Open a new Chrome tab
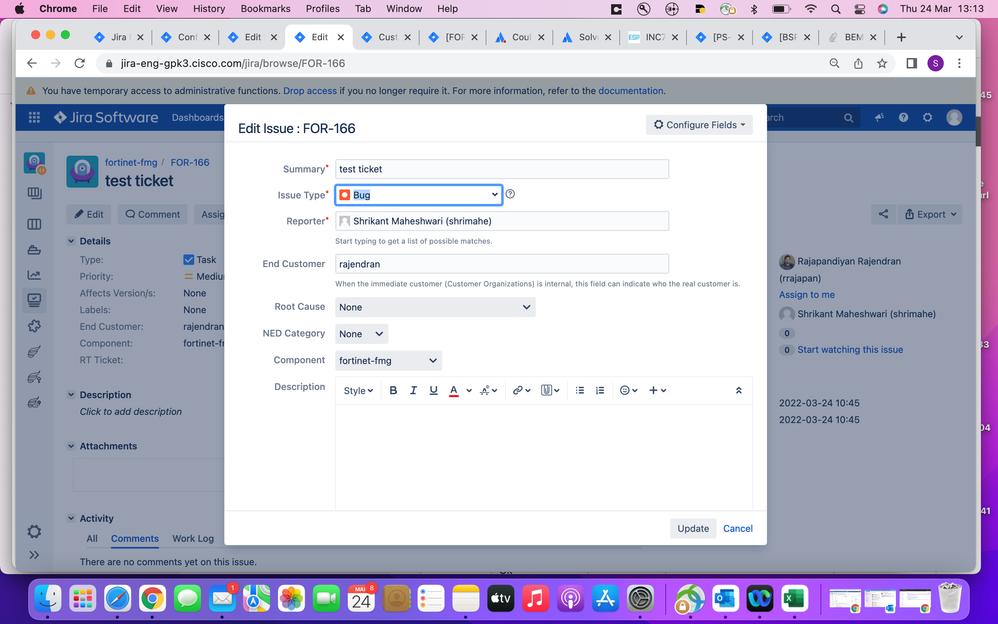The height and width of the screenshot is (624, 998). pos(901,37)
